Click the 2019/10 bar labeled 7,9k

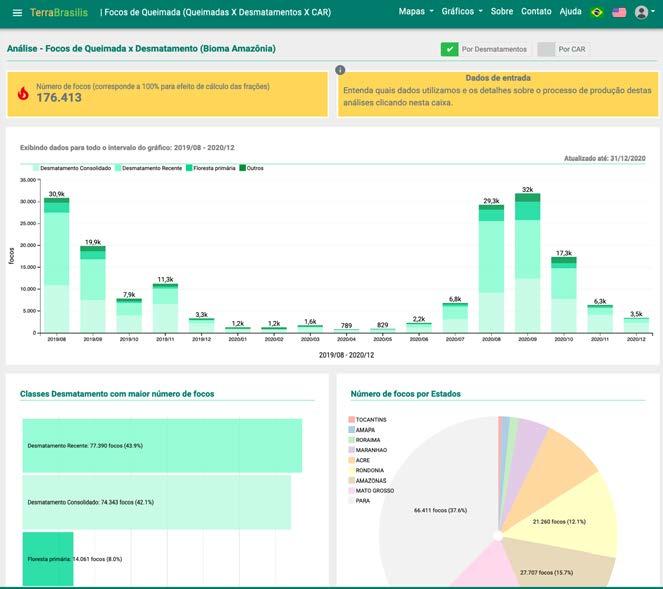129,315
